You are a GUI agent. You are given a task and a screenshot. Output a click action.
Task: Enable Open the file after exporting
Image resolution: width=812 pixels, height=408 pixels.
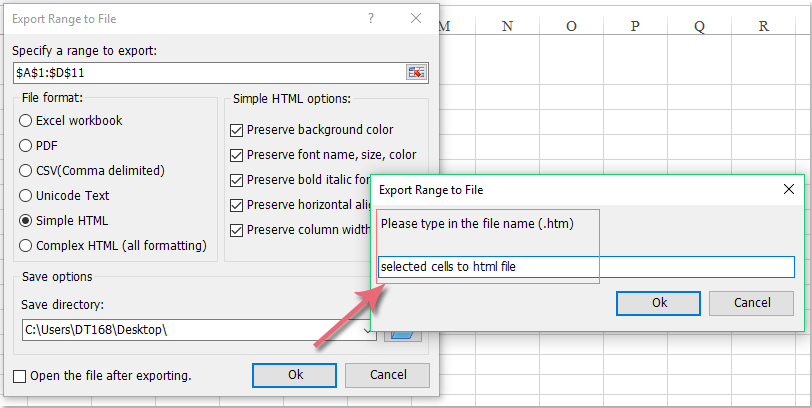tap(21, 376)
